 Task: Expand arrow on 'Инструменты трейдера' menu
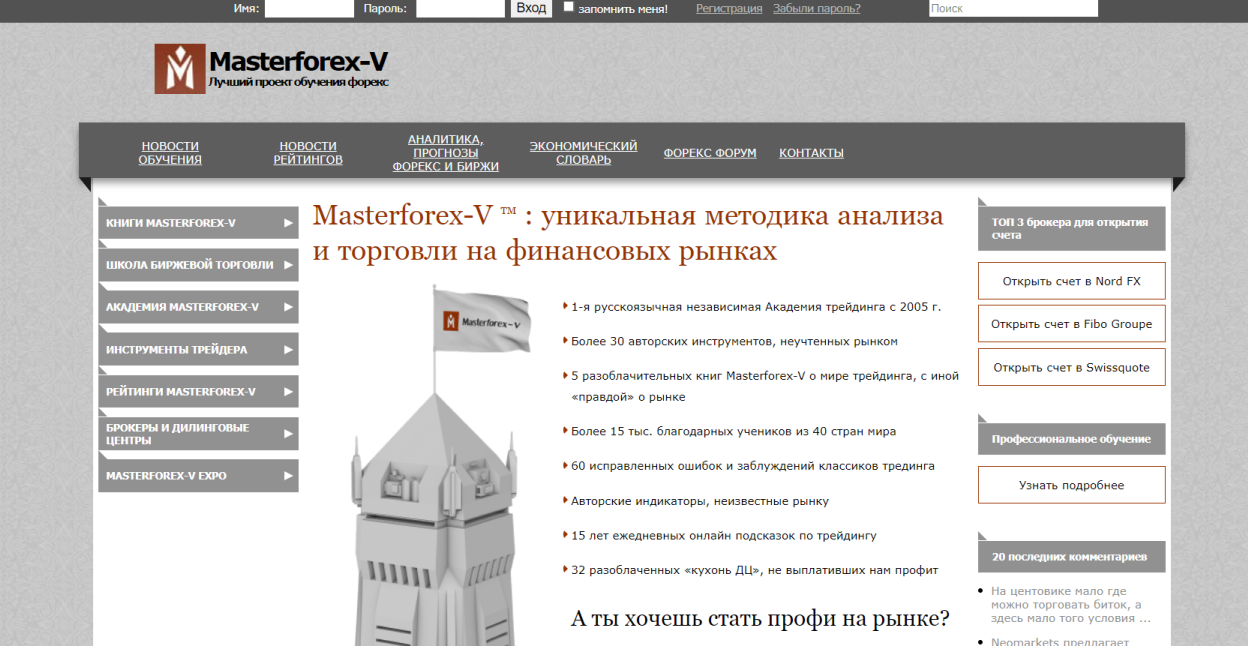click(288, 350)
